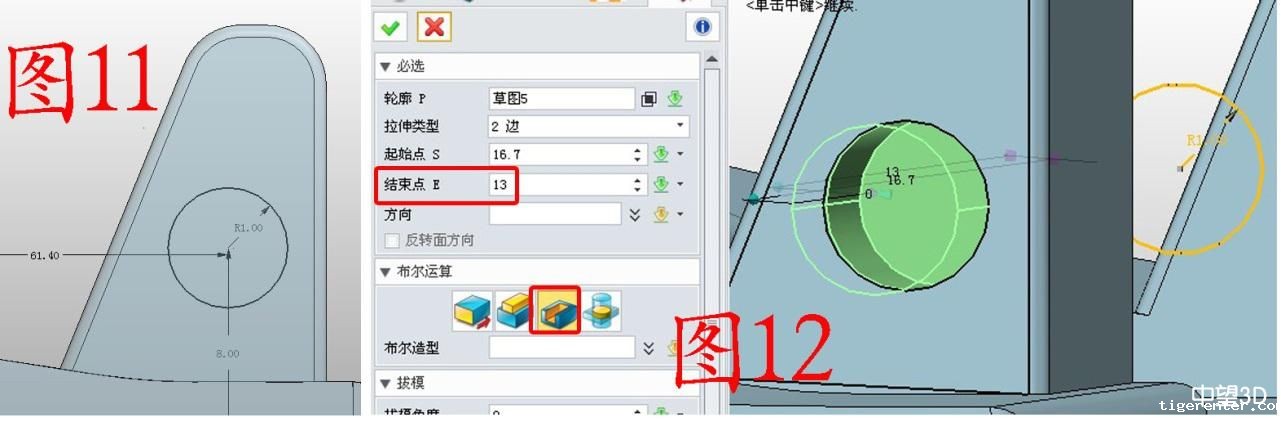
Task: Expand the double-chevron beside 方向 field
Action: (x=634, y=214)
